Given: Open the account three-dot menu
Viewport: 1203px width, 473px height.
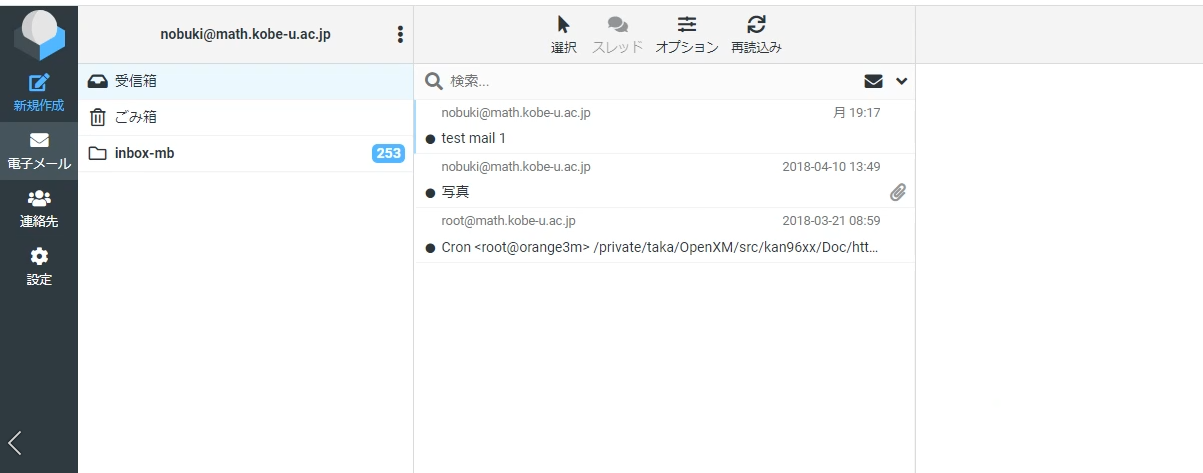Looking at the screenshot, I should click(x=400, y=34).
